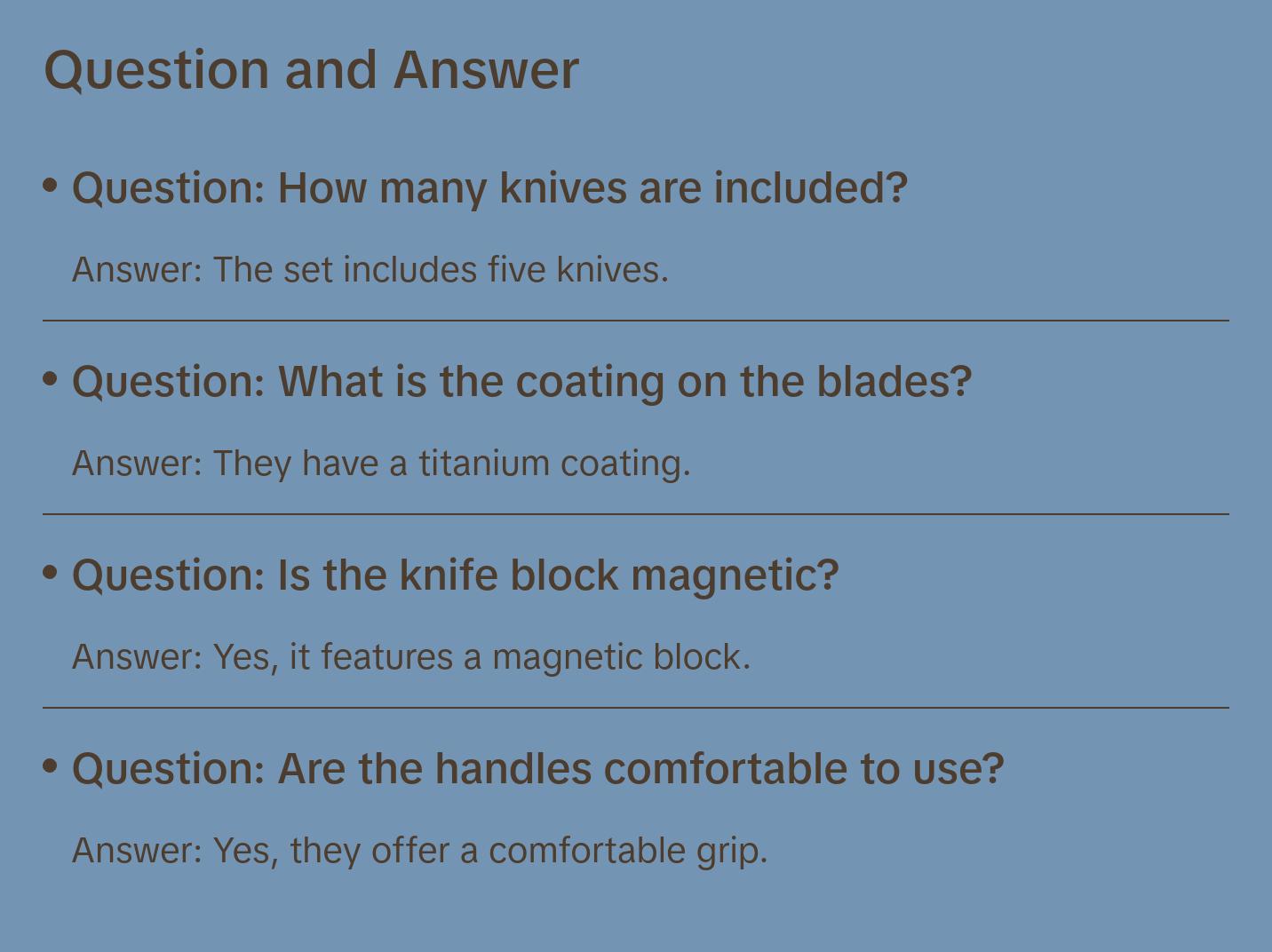
Task: Click the word 'titanium' in the coating answer
Action: (484, 464)
